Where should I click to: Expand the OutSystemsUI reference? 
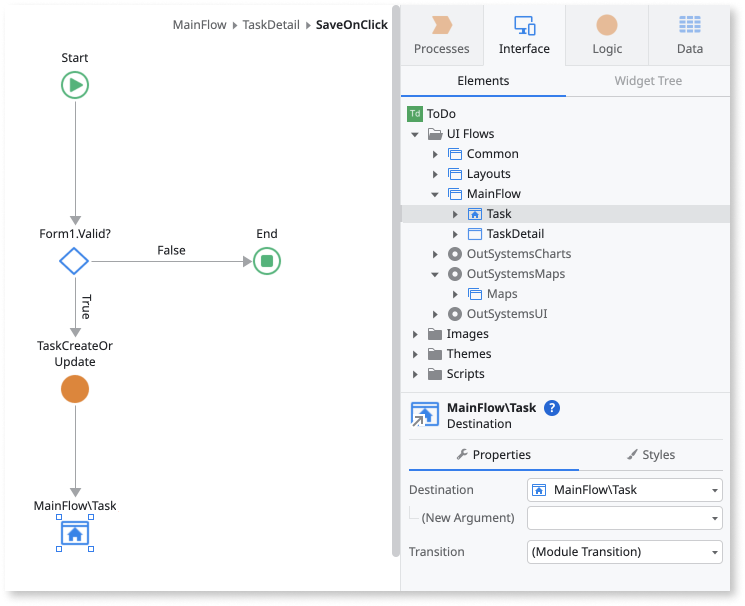pos(435,314)
